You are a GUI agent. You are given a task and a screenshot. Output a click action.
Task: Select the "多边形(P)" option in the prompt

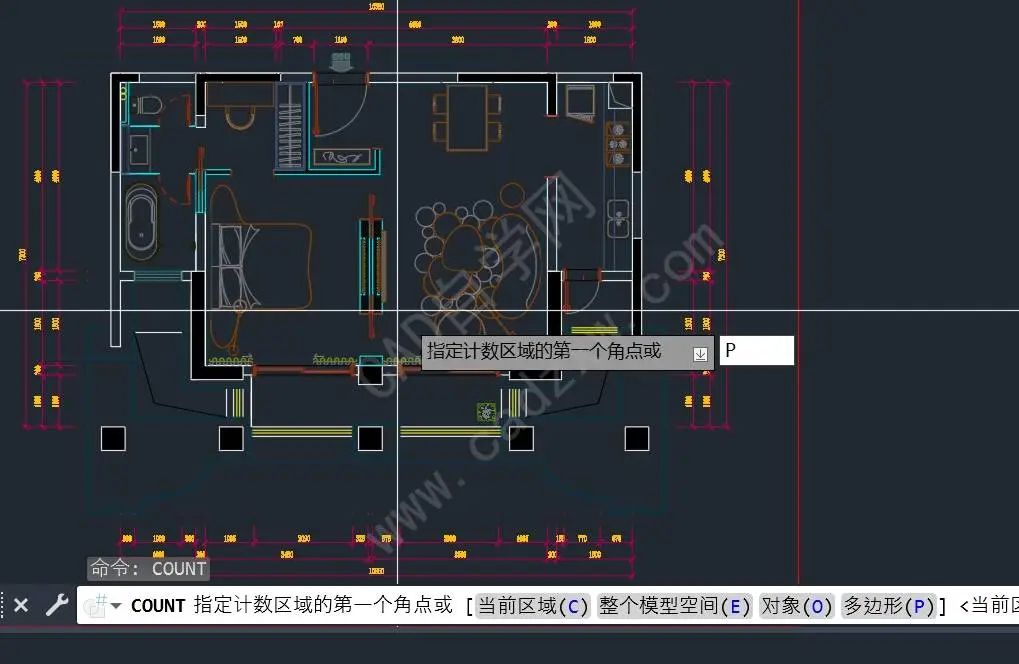[x=888, y=605]
